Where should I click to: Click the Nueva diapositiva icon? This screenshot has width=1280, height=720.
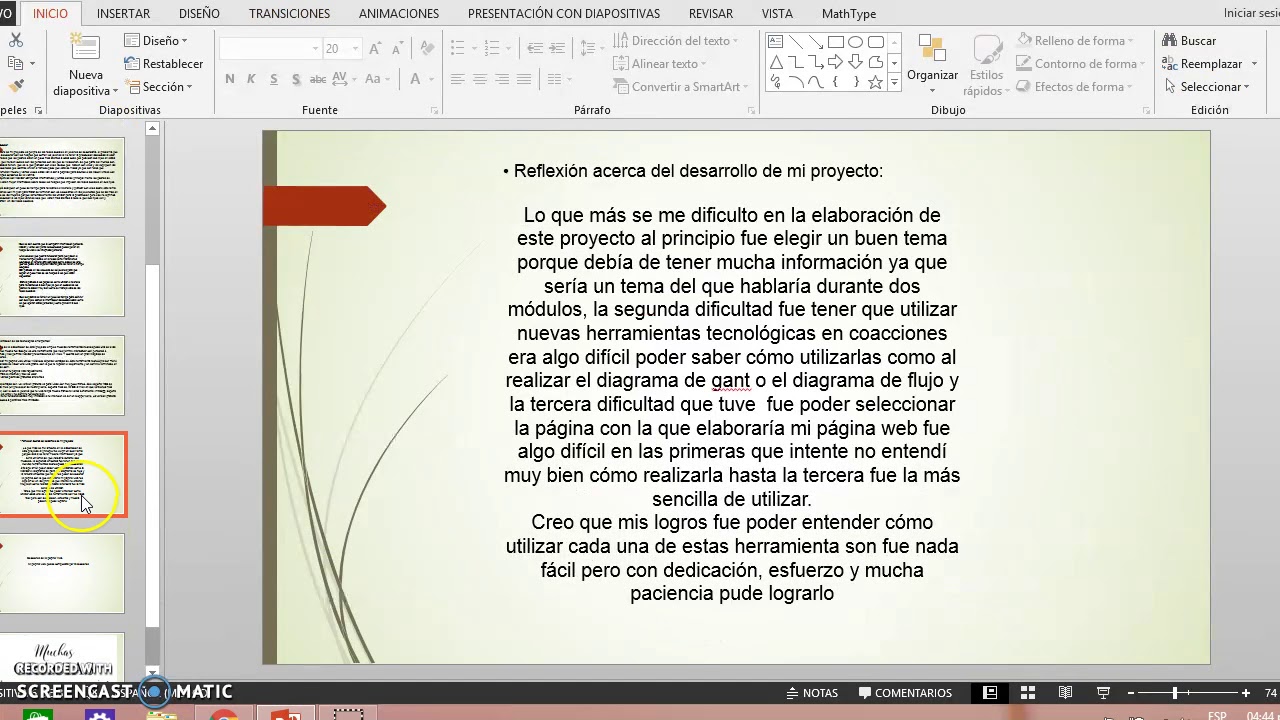(85, 49)
